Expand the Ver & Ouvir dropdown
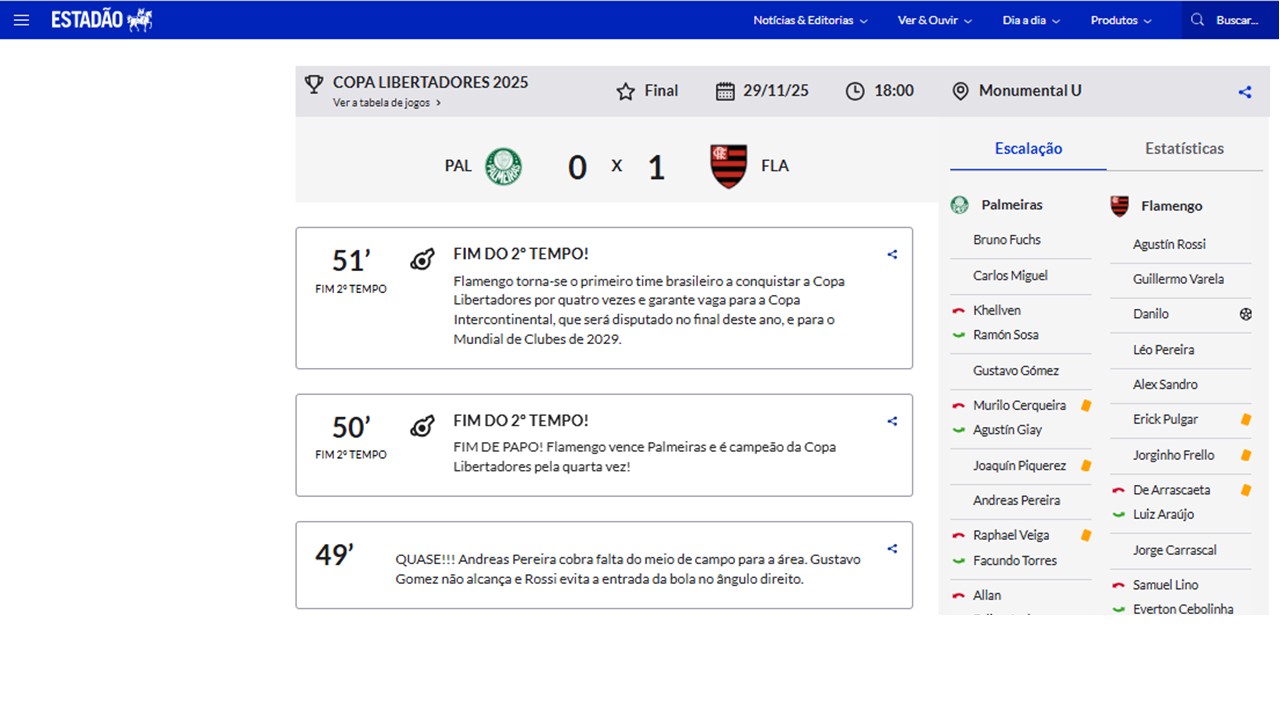Viewport: 1280px width, 720px height. [934, 20]
